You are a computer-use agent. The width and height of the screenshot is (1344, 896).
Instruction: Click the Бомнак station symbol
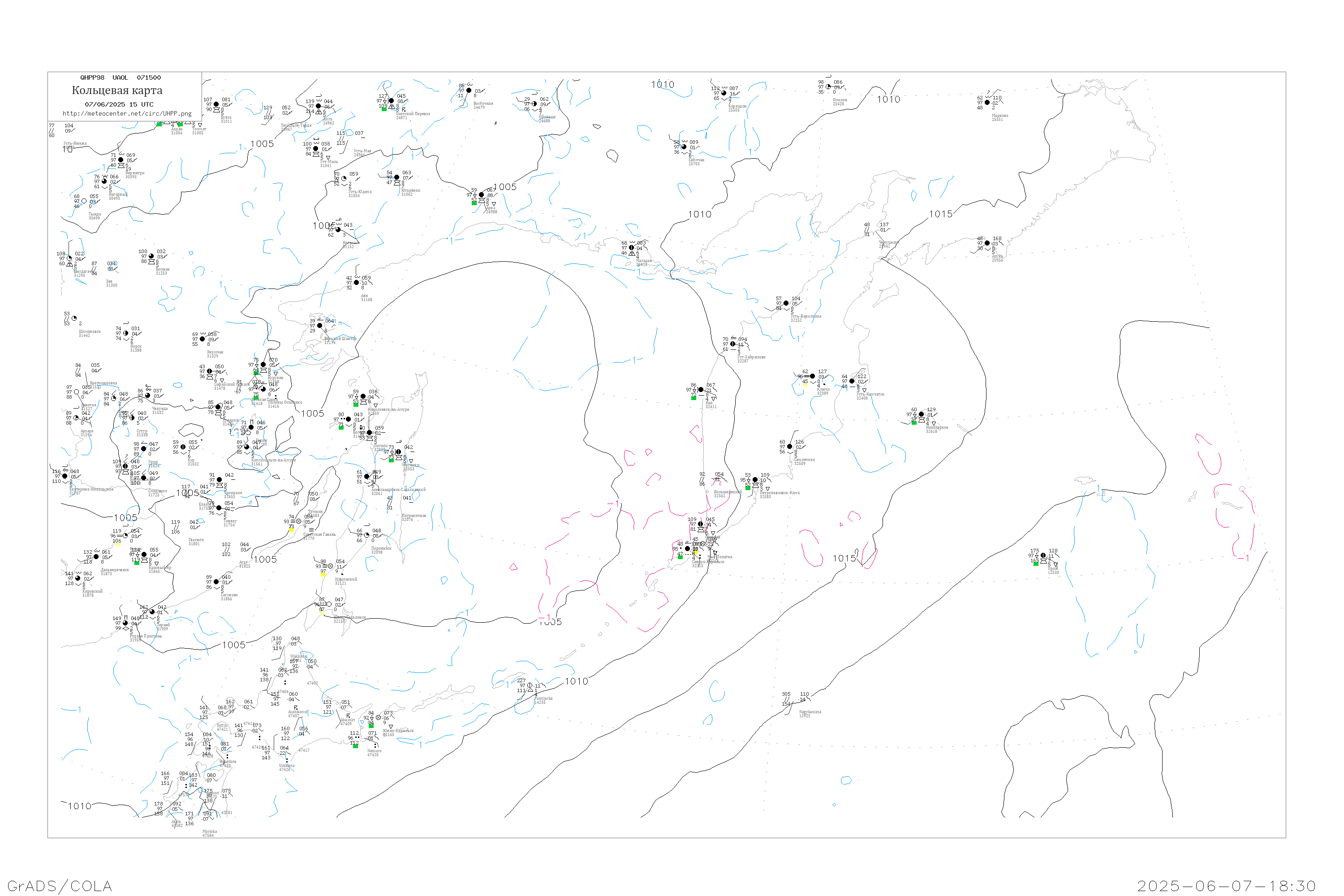tap(151, 256)
